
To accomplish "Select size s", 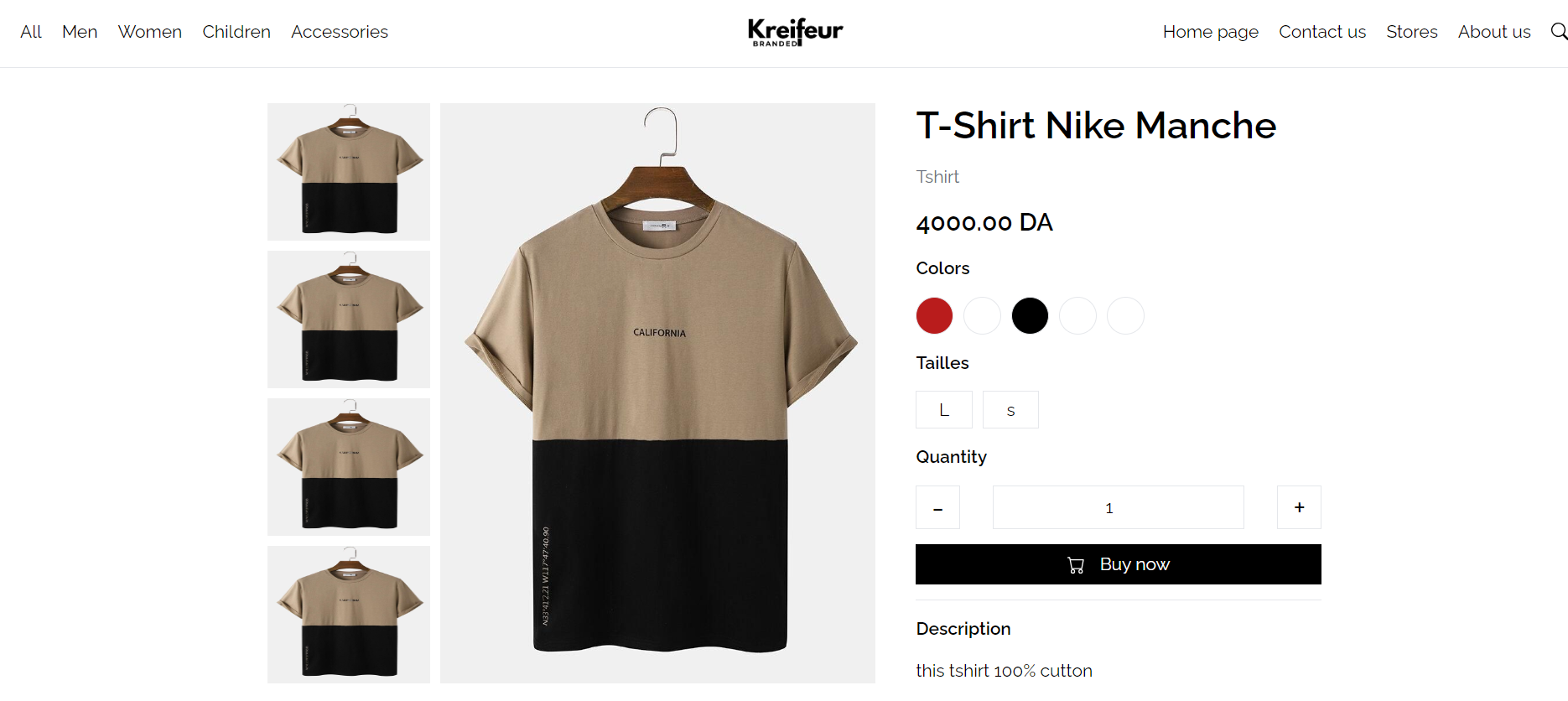I will pyautogui.click(x=1010, y=410).
